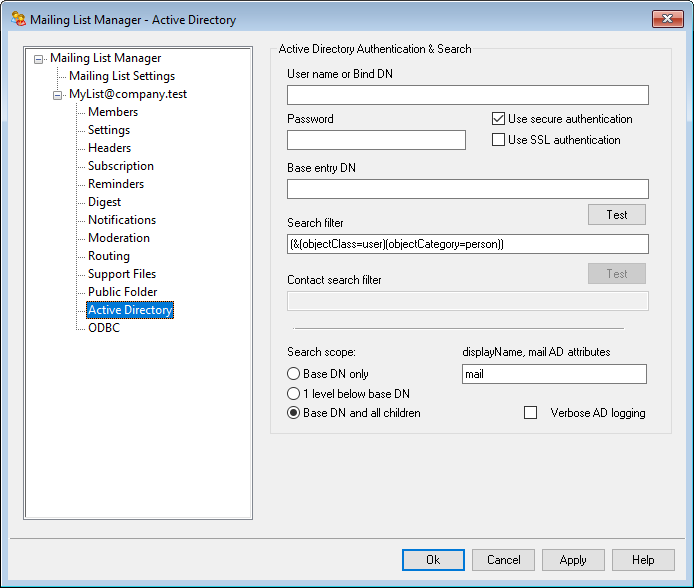Select Base DN and all children option
The image size is (694, 588).
pos(294,413)
